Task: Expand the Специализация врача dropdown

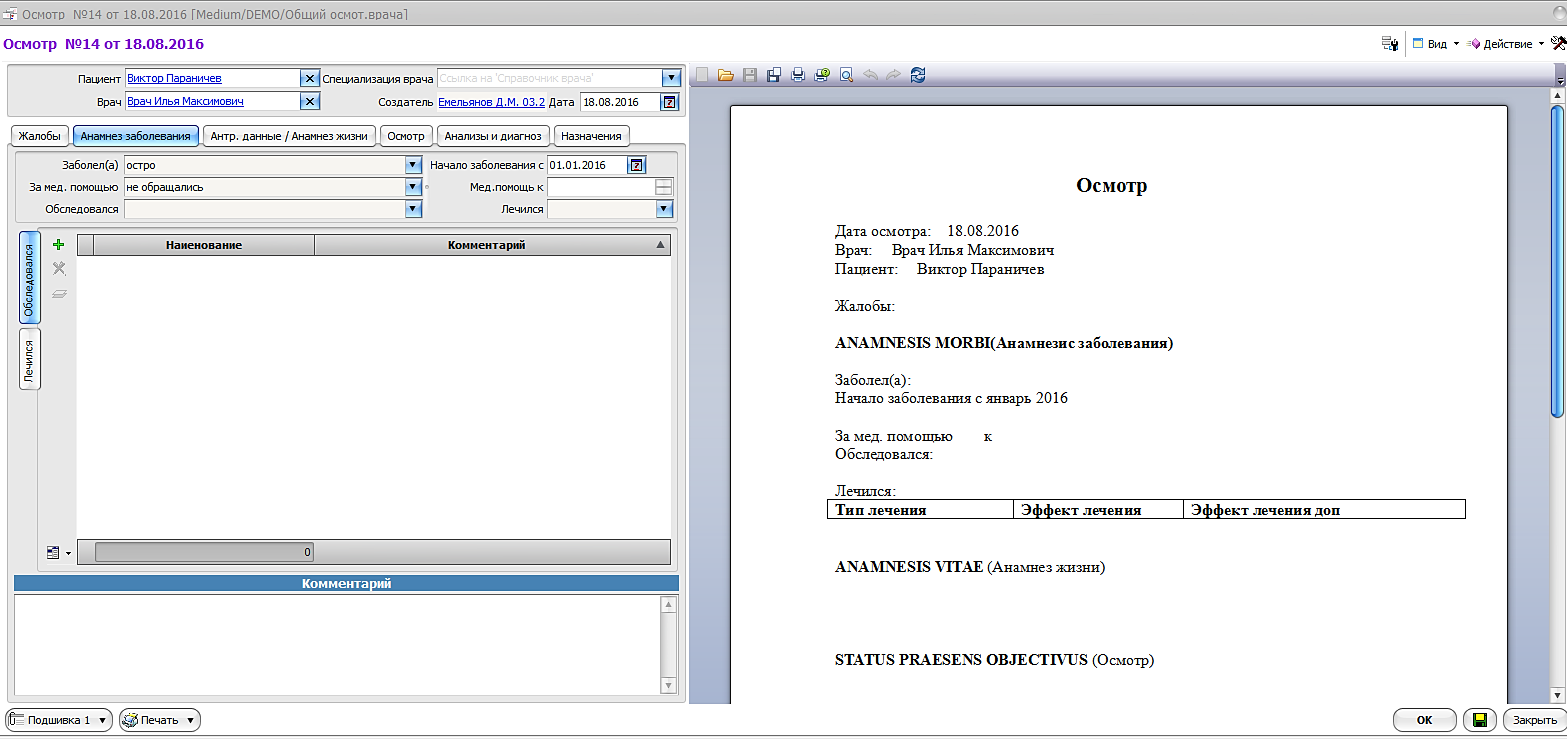Action: coord(670,78)
